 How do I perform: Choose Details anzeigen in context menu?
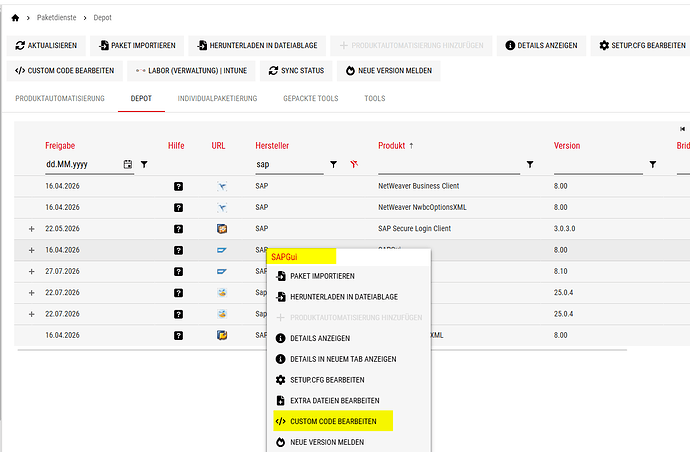[x=348, y=338]
